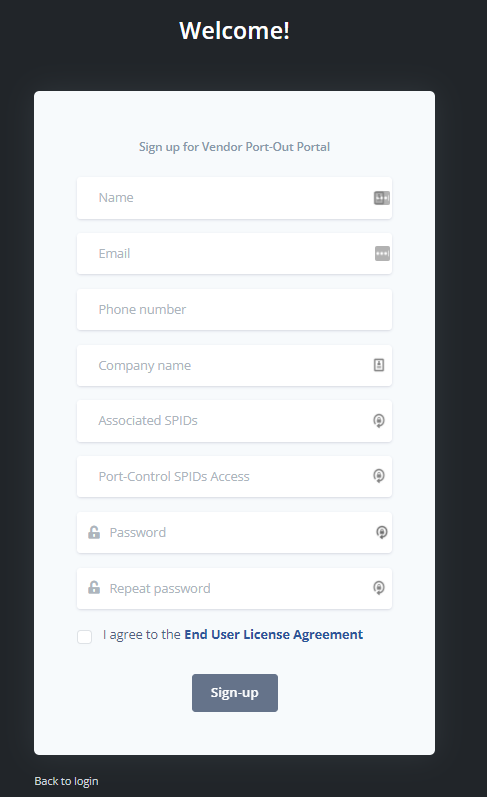This screenshot has width=487, height=797.
Task: Click the Sign-up button
Action: coord(235,693)
